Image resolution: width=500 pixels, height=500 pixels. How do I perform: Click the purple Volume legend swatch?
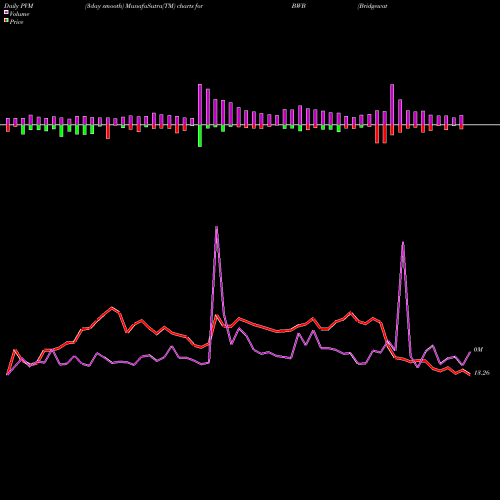pos(6,12)
